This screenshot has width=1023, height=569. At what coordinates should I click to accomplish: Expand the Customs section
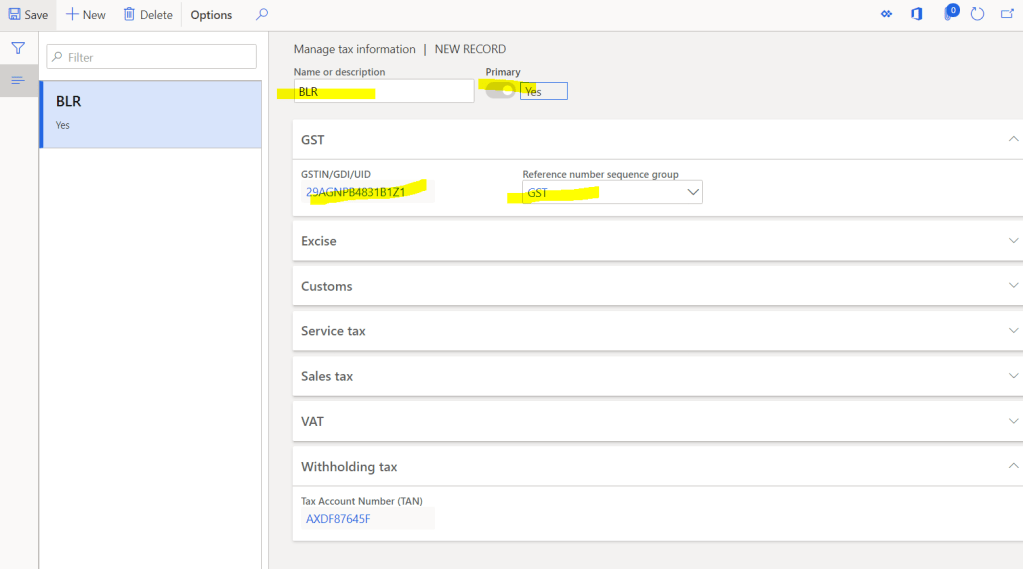pyautogui.click(x=1013, y=286)
